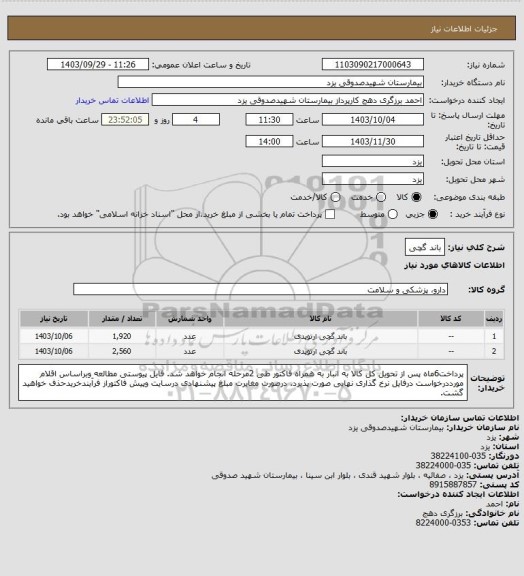The width and height of the screenshot is (524, 576).
Task: Click the remaining days field showing 4
Action: point(196,120)
